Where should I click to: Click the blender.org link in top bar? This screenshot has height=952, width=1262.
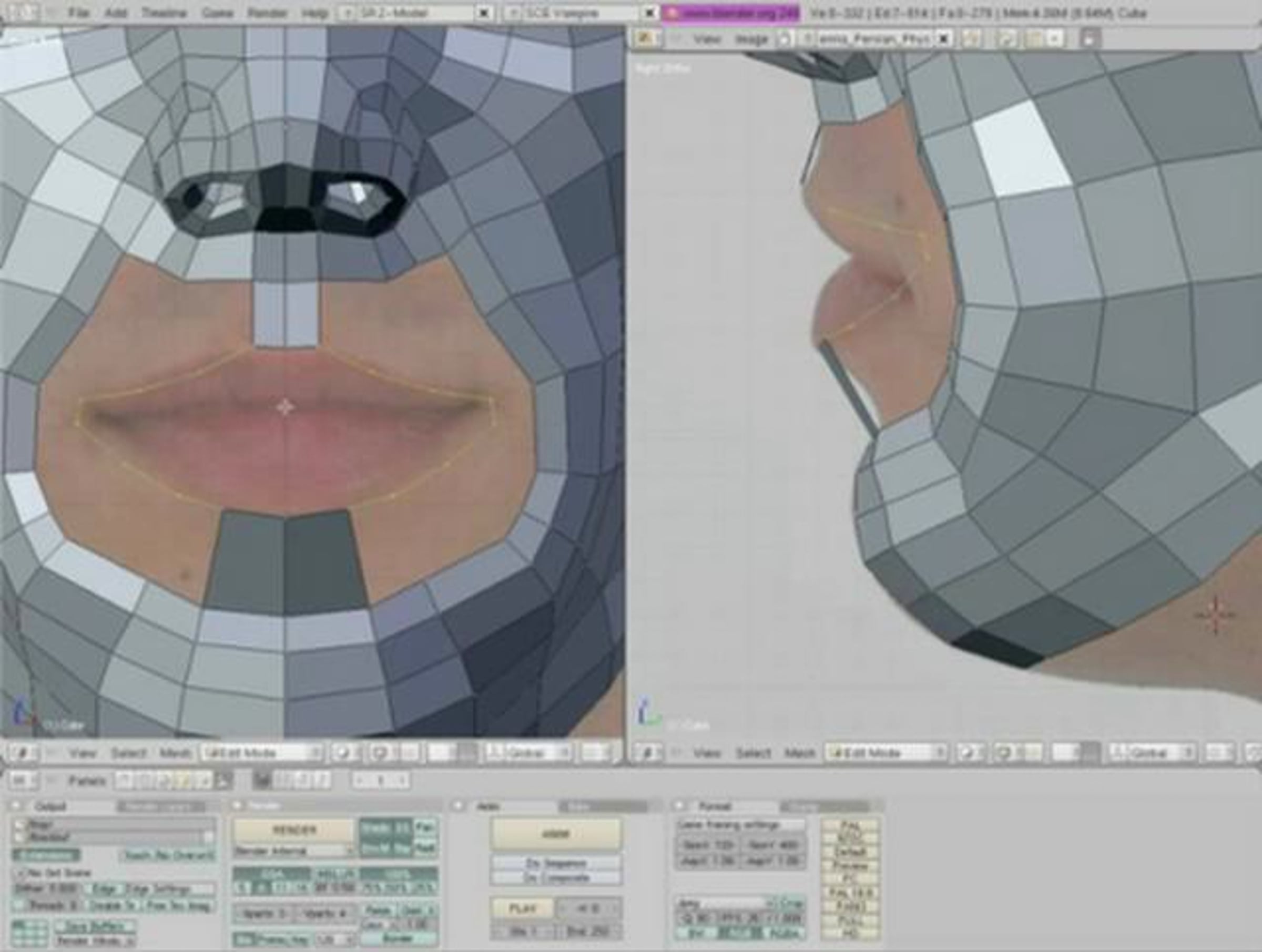pyautogui.click(x=730, y=13)
